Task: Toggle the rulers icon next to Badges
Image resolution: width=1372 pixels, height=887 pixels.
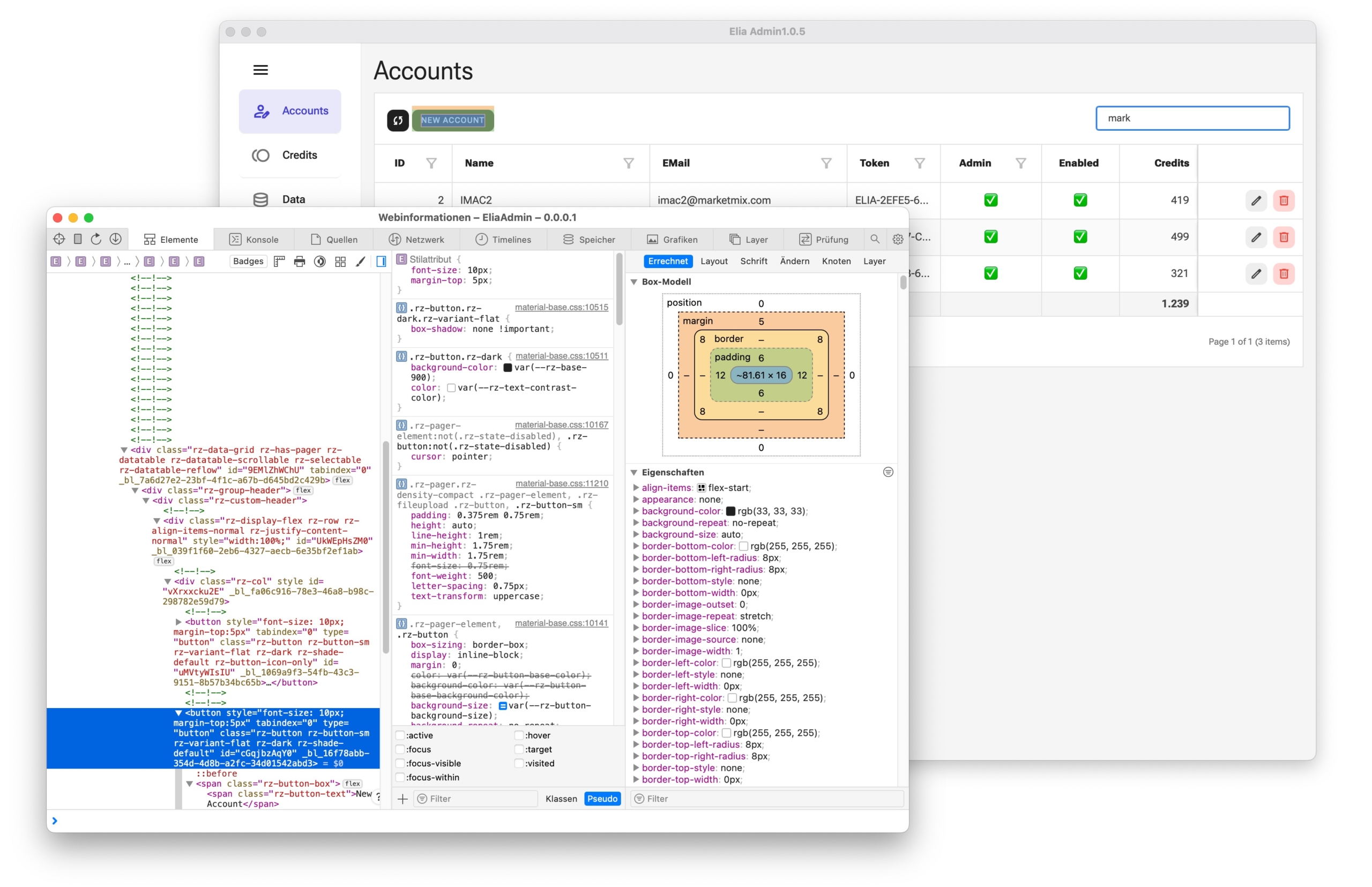Action: coord(279,262)
